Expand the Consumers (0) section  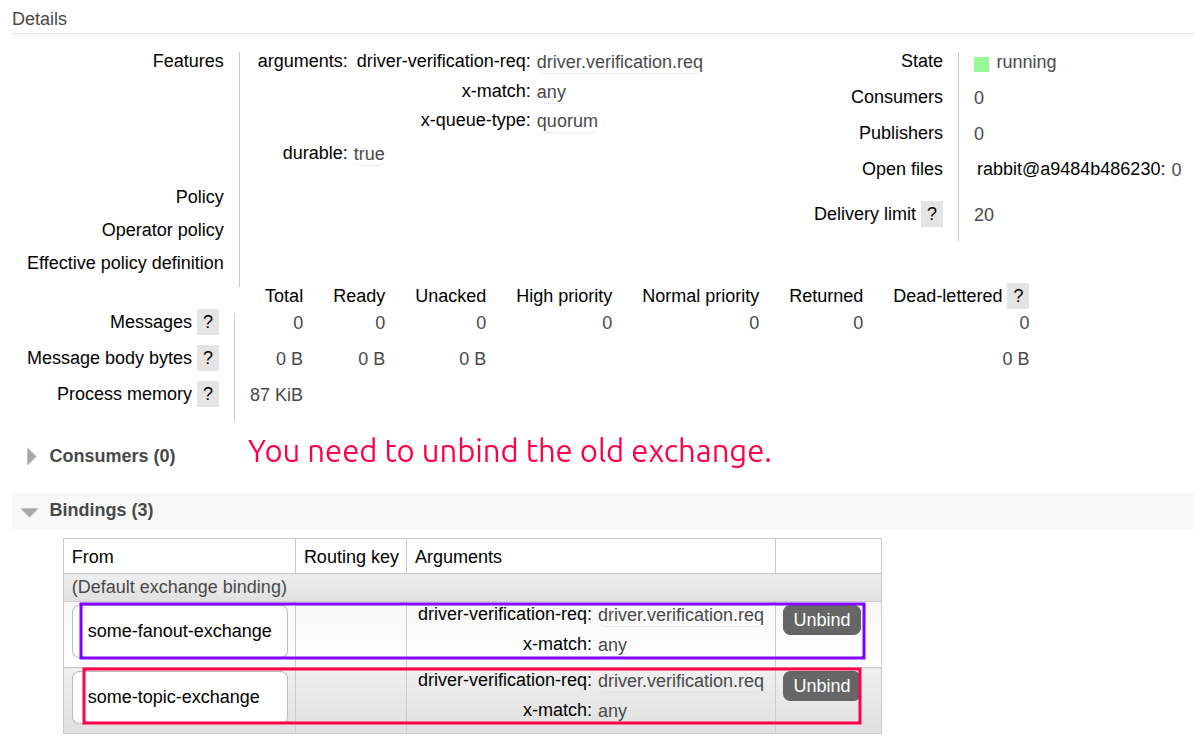[110, 456]
